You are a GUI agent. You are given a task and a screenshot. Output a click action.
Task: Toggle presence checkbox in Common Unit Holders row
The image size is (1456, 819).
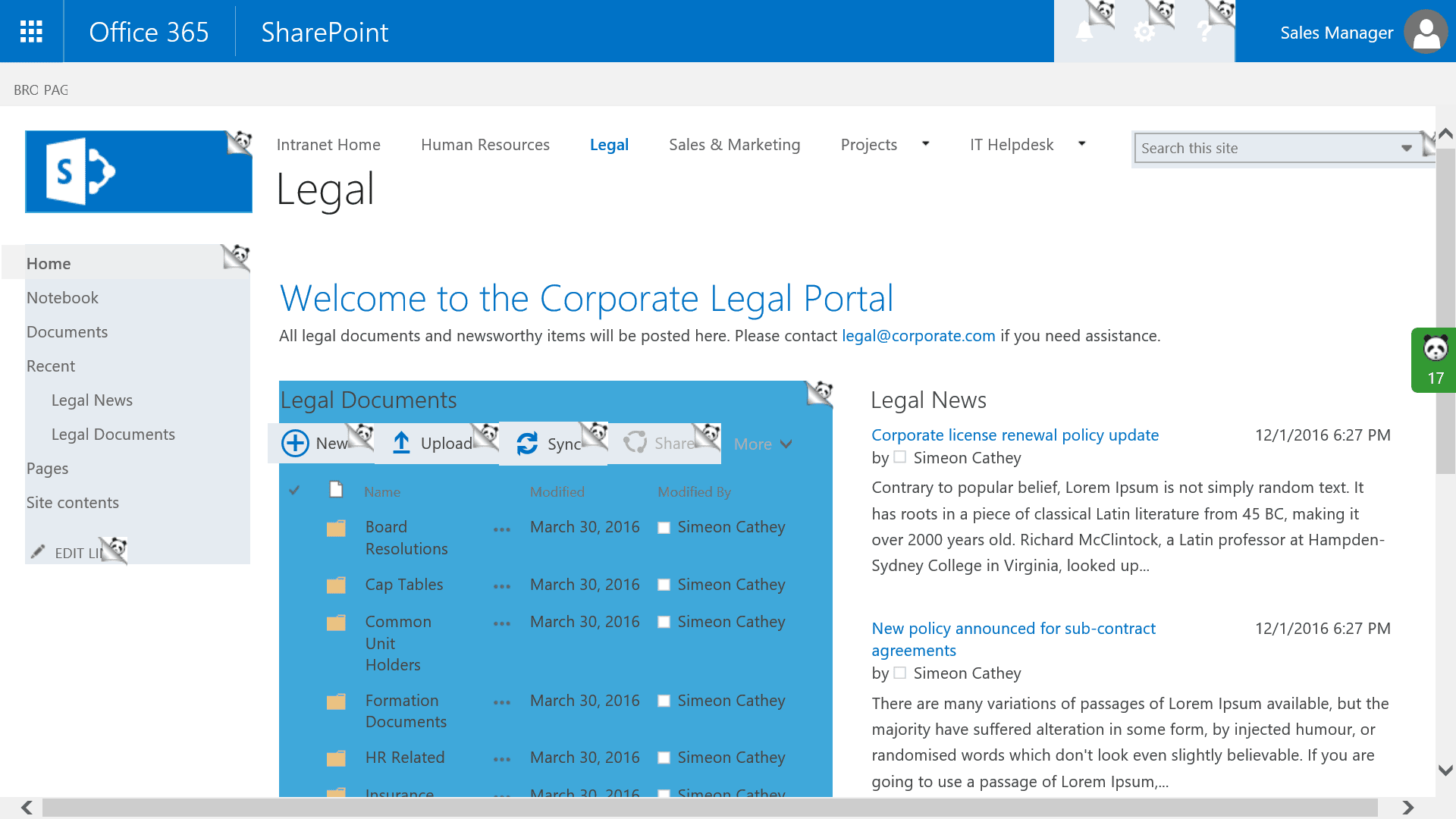[x=664, y=622]
